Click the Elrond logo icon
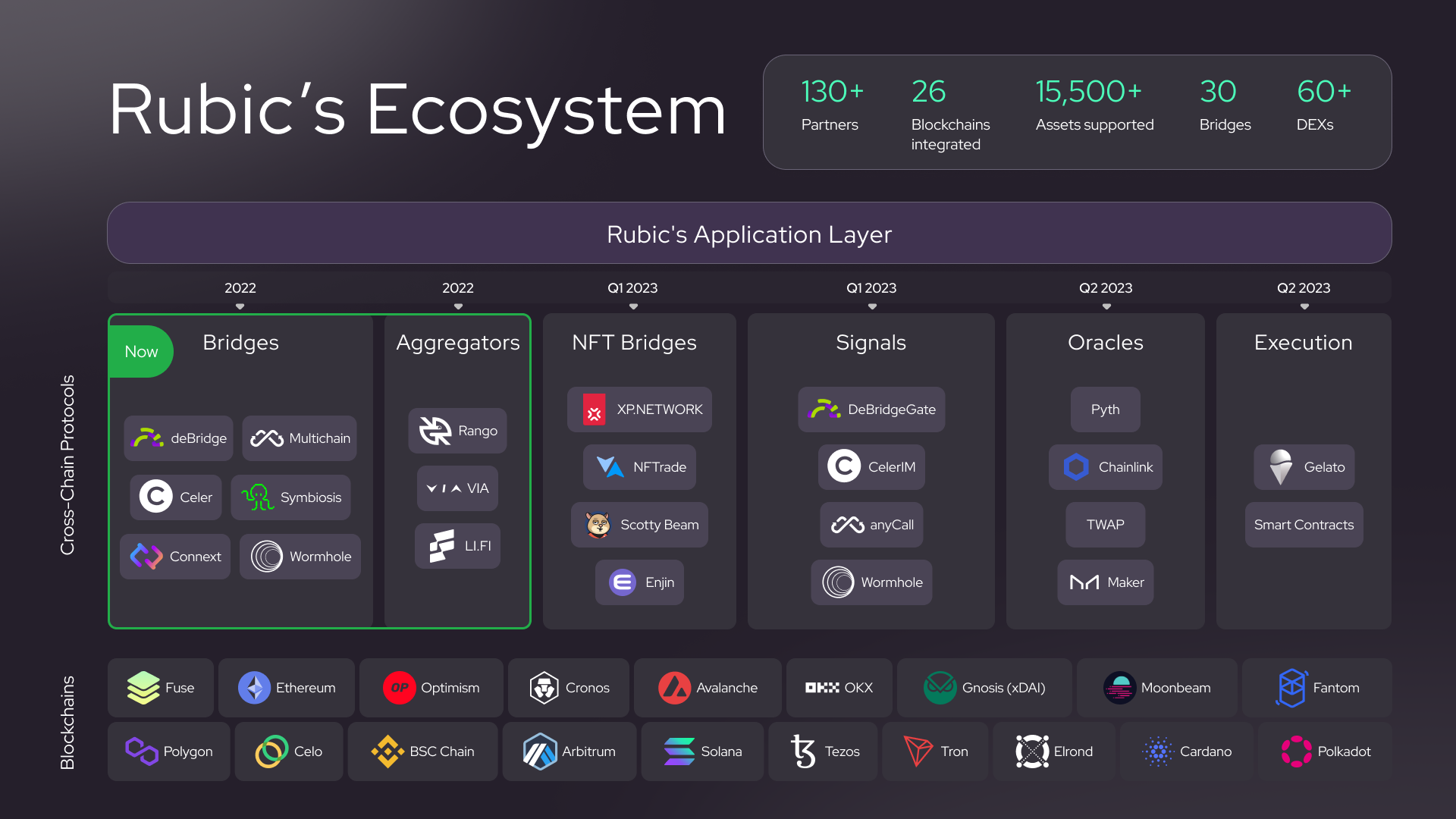This screenshot has width=1456, height=819. tap(1032, 752)
